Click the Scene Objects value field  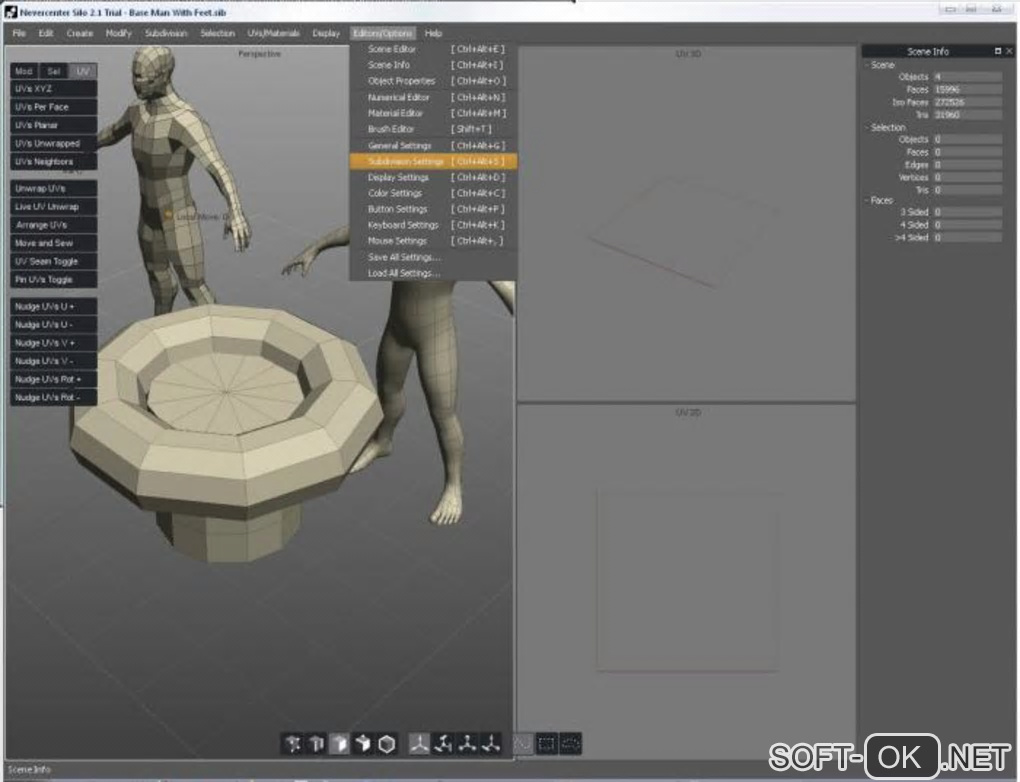(x=967, y=77)
